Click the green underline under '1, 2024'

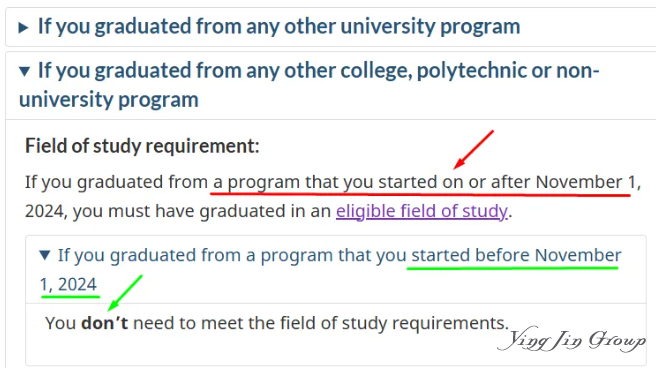(x=70, y=296)
